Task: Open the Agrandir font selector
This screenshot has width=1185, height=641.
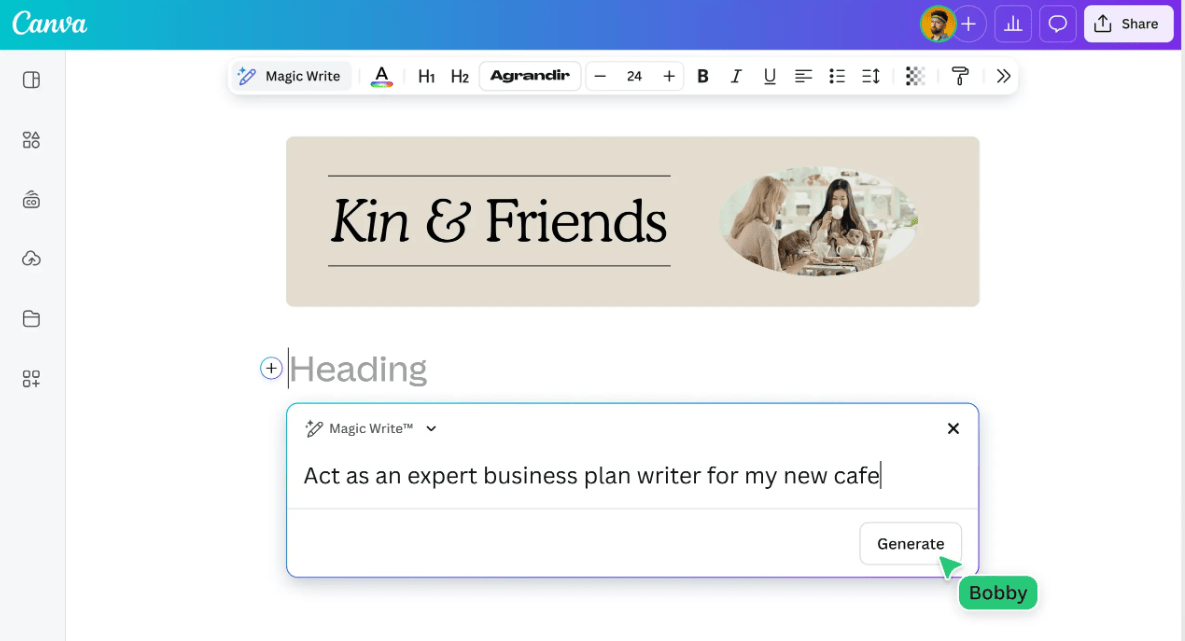Action: (x=530, y=76)
